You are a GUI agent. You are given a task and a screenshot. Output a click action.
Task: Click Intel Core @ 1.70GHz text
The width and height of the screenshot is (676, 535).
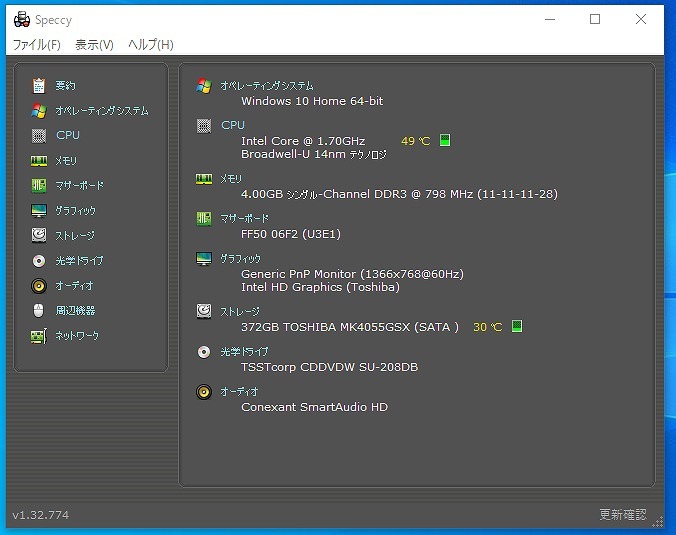[x=303, y=141]
